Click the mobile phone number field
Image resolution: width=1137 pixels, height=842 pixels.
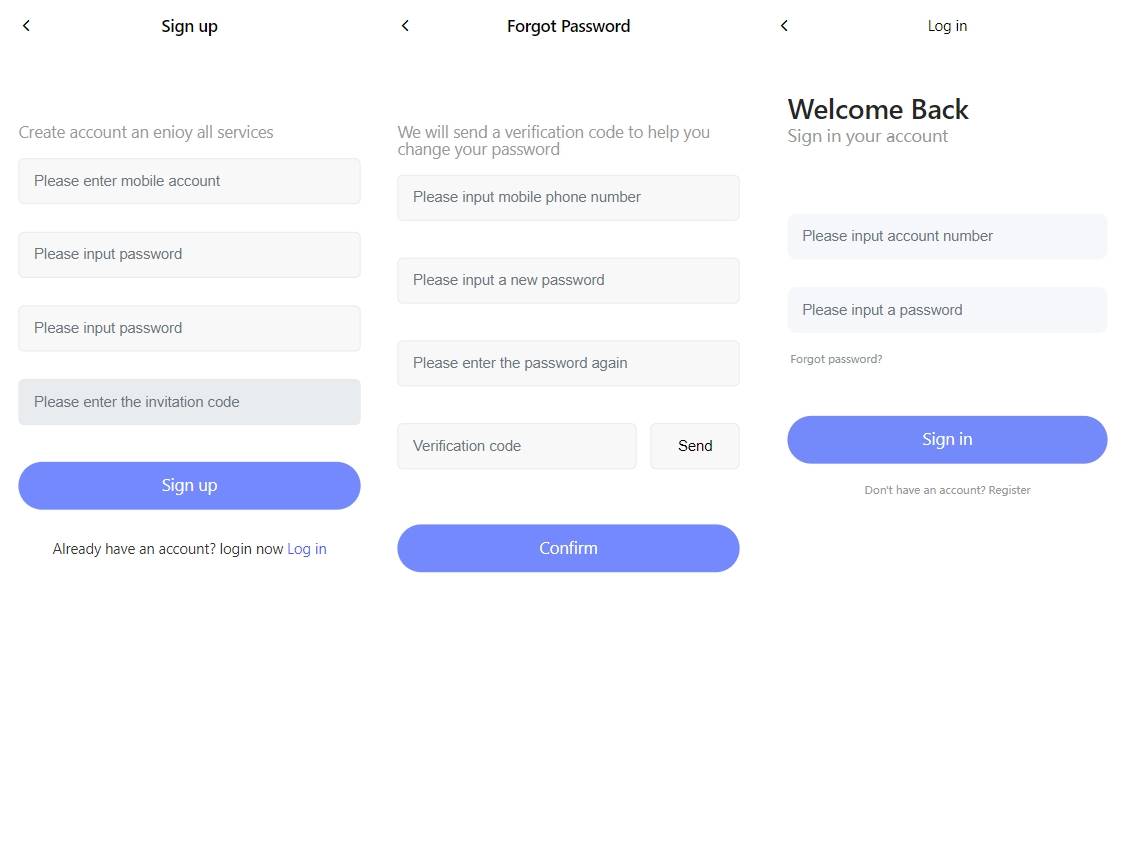coord(568,198)
